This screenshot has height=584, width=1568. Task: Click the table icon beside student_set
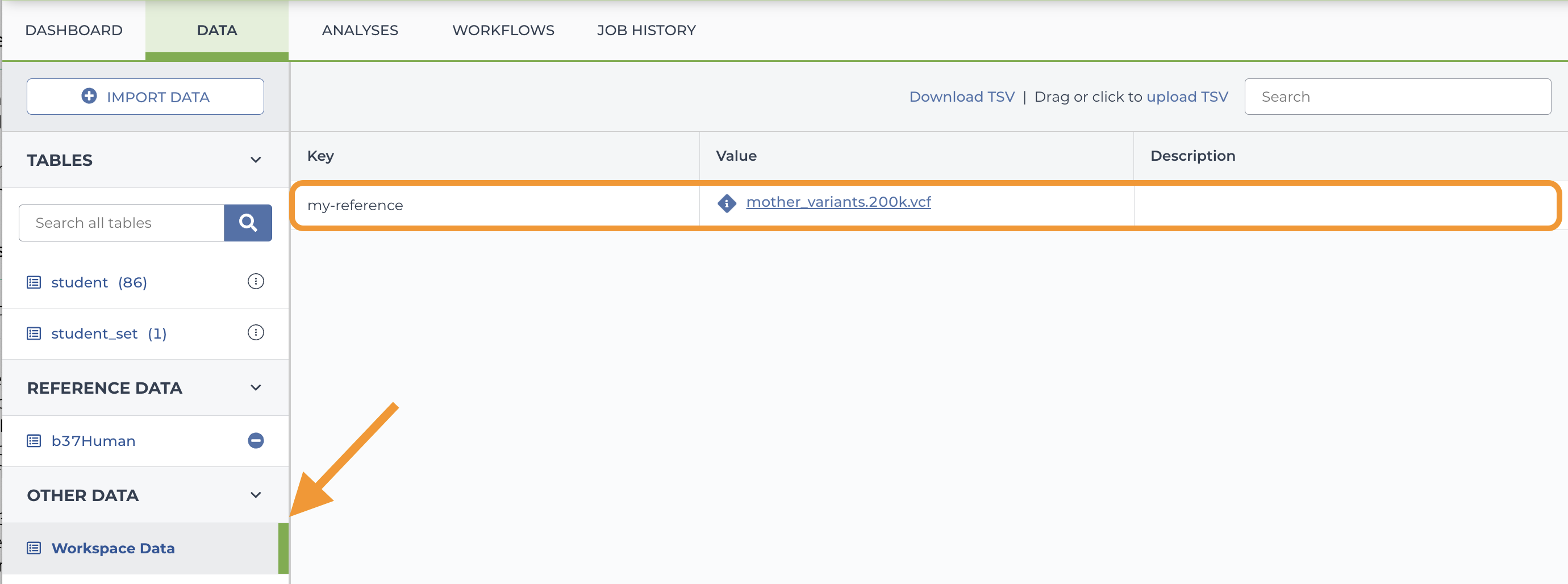(x=34, y=333)
